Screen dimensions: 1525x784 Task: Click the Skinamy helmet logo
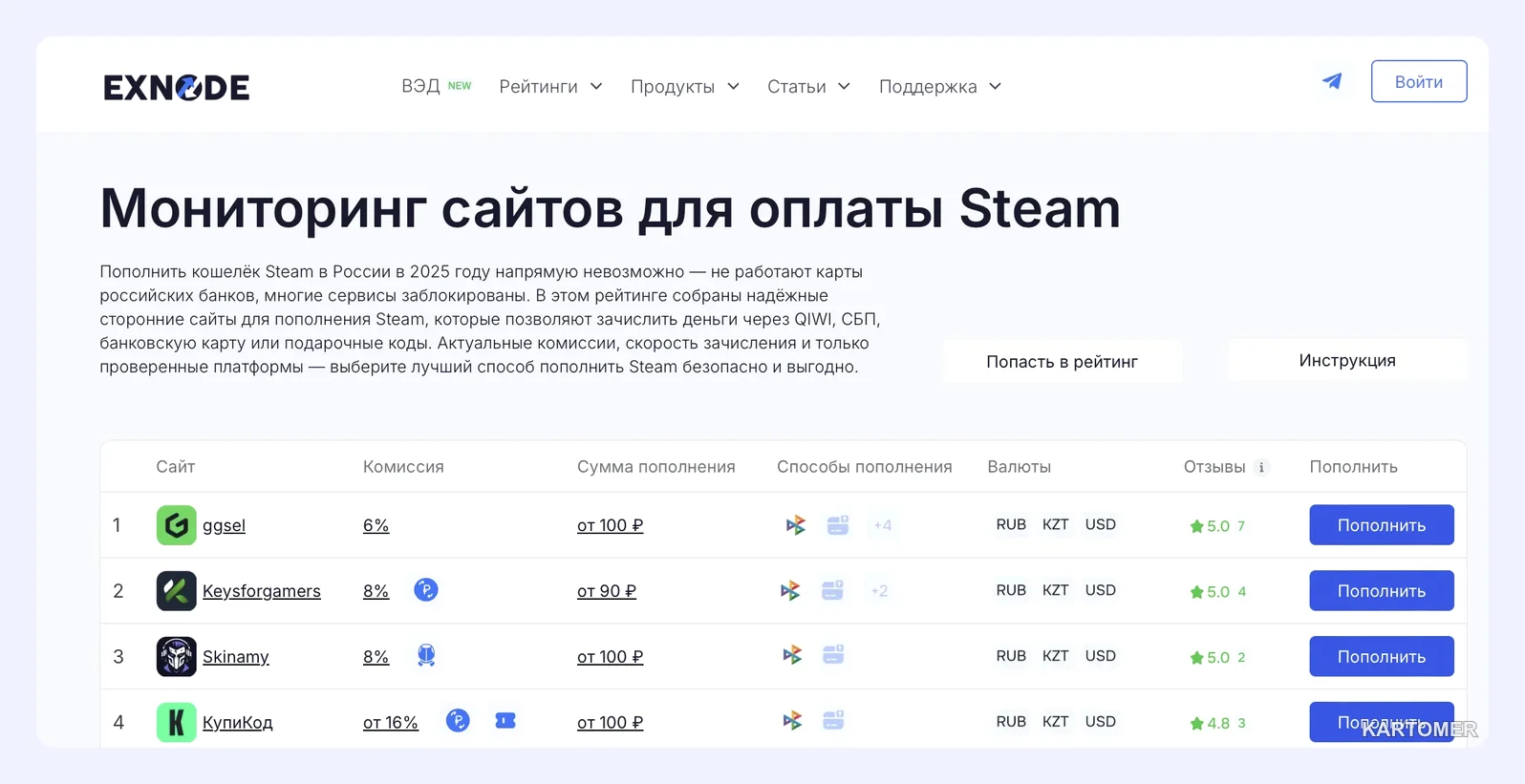tap(176, 657)
